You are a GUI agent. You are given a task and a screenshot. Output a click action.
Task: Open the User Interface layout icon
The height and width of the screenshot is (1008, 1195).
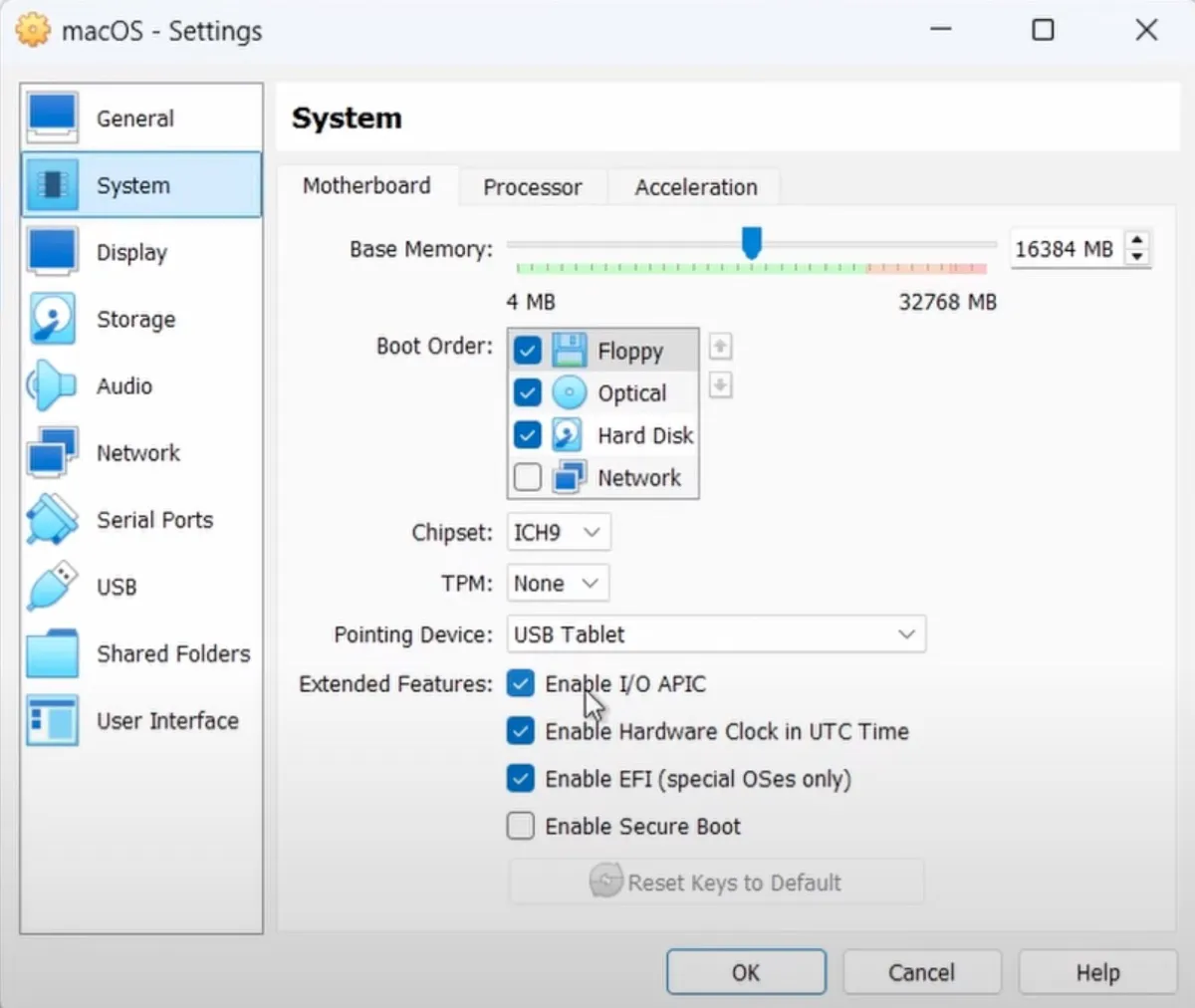53,720
